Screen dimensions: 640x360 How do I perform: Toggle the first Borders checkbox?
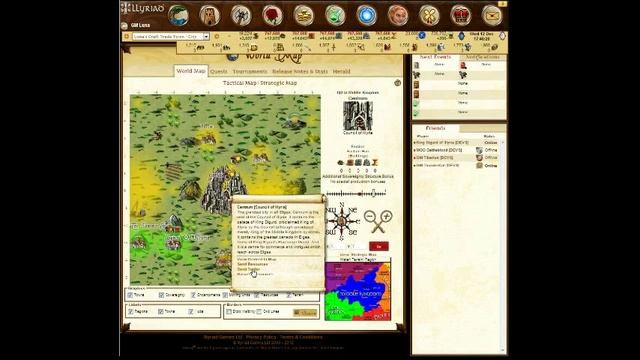click(x=229, y=311)
